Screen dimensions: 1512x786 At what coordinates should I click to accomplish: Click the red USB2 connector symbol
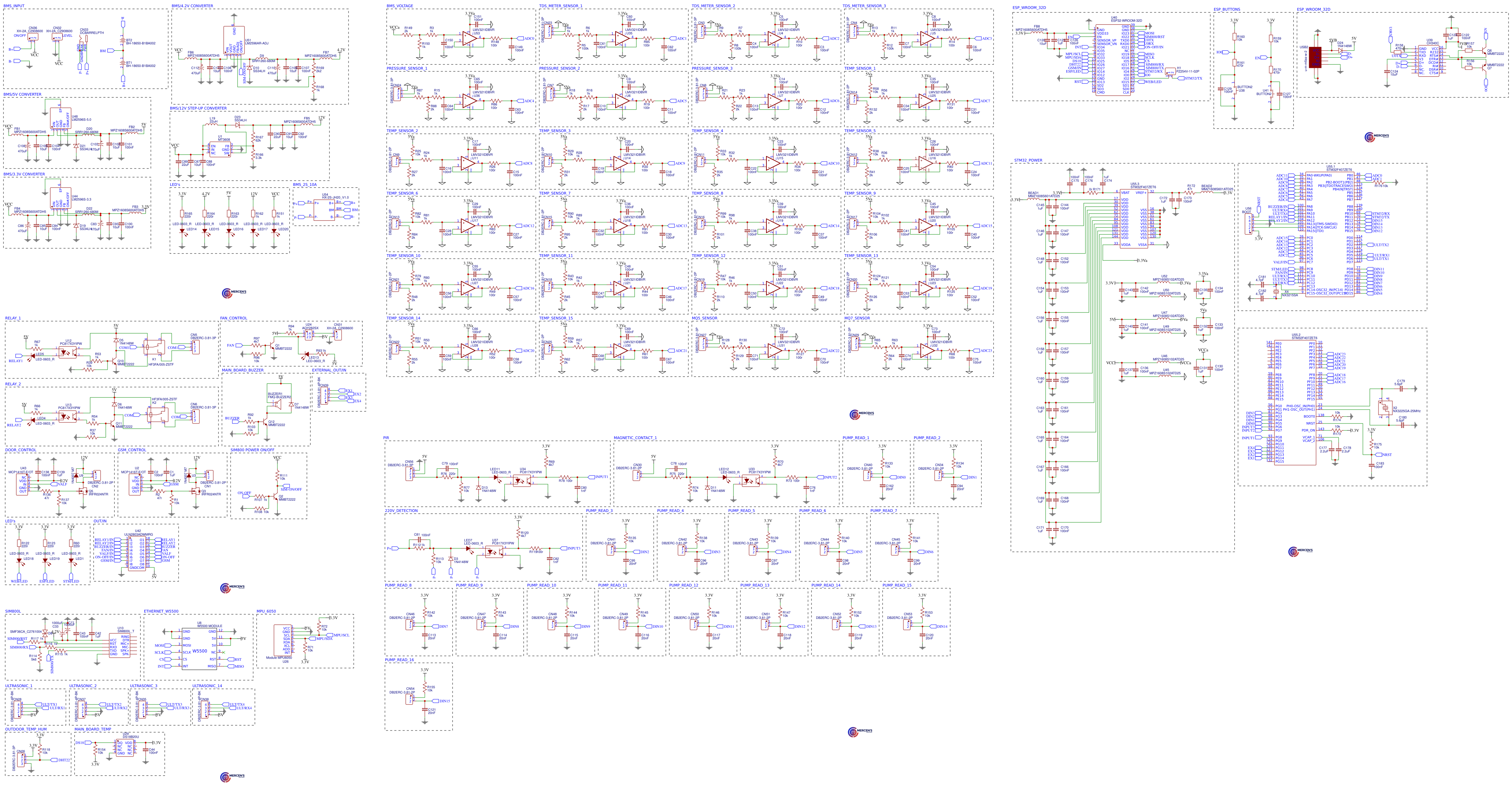pos(1315,58)
